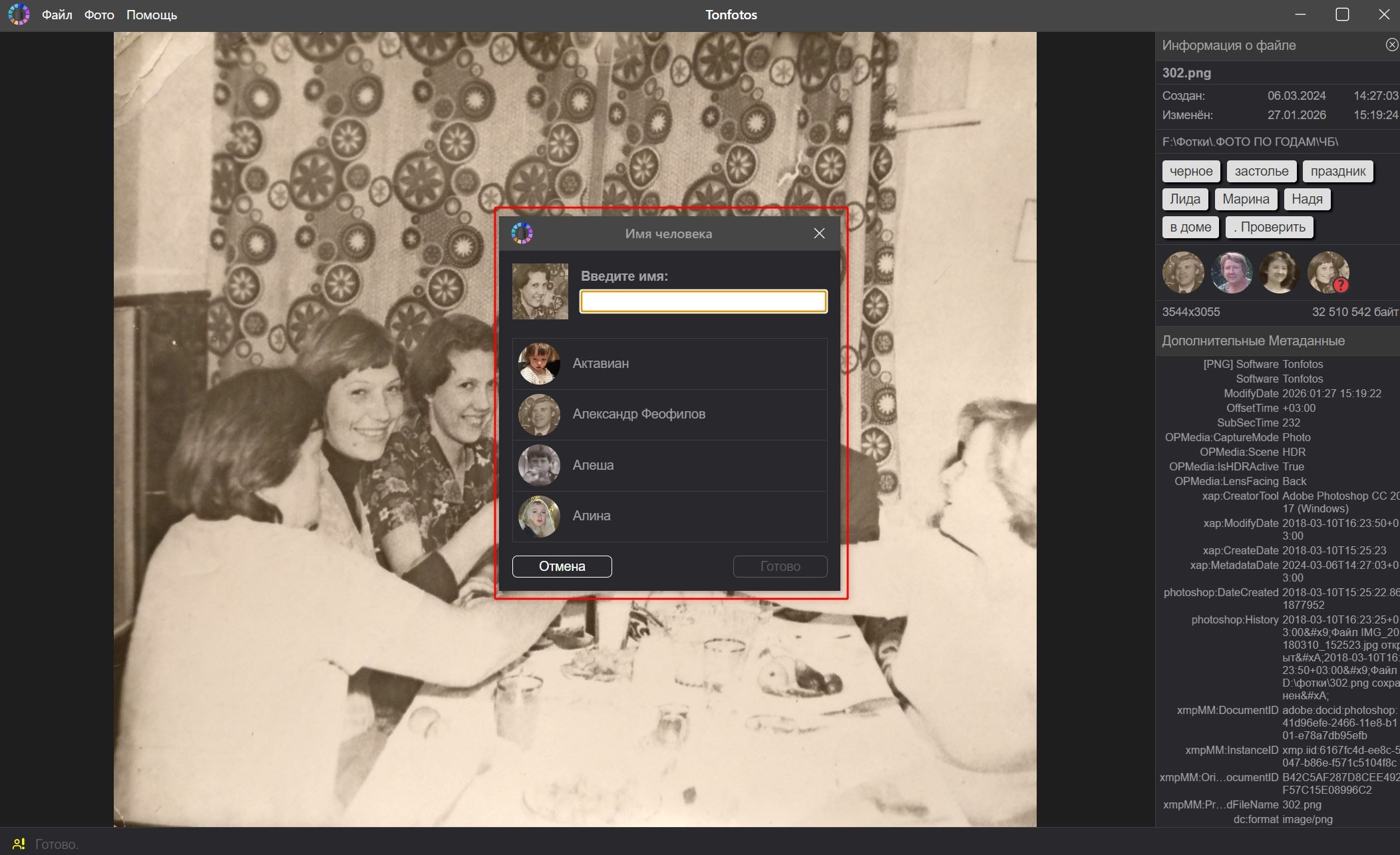This screenshot has width=1400, height=855.
Task: Click the people status icon in the bottom bar
Action: click(x=19, y=844)
